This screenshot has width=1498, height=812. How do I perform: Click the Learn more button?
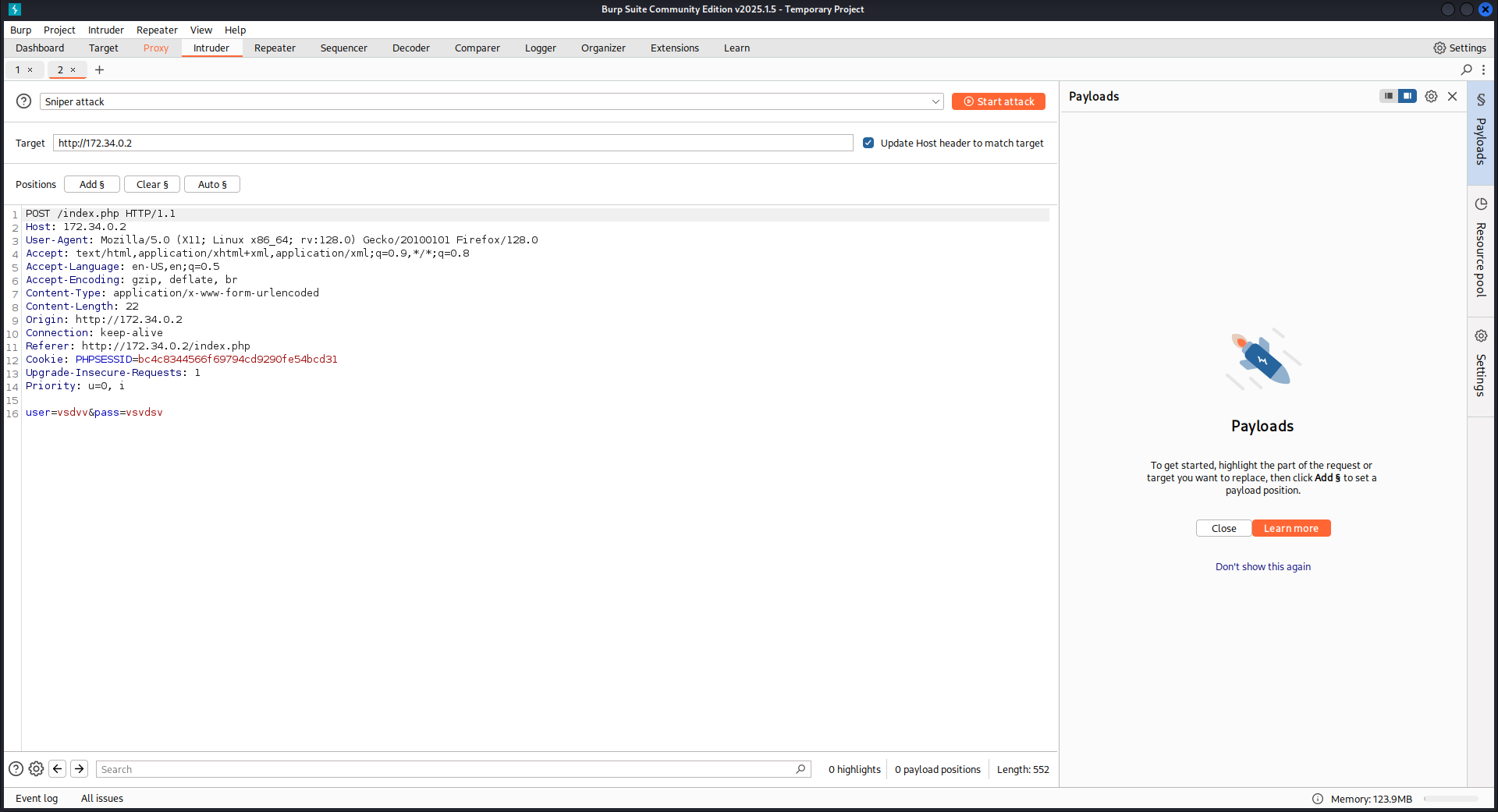pyautogui.click(x=1291, y=529)
